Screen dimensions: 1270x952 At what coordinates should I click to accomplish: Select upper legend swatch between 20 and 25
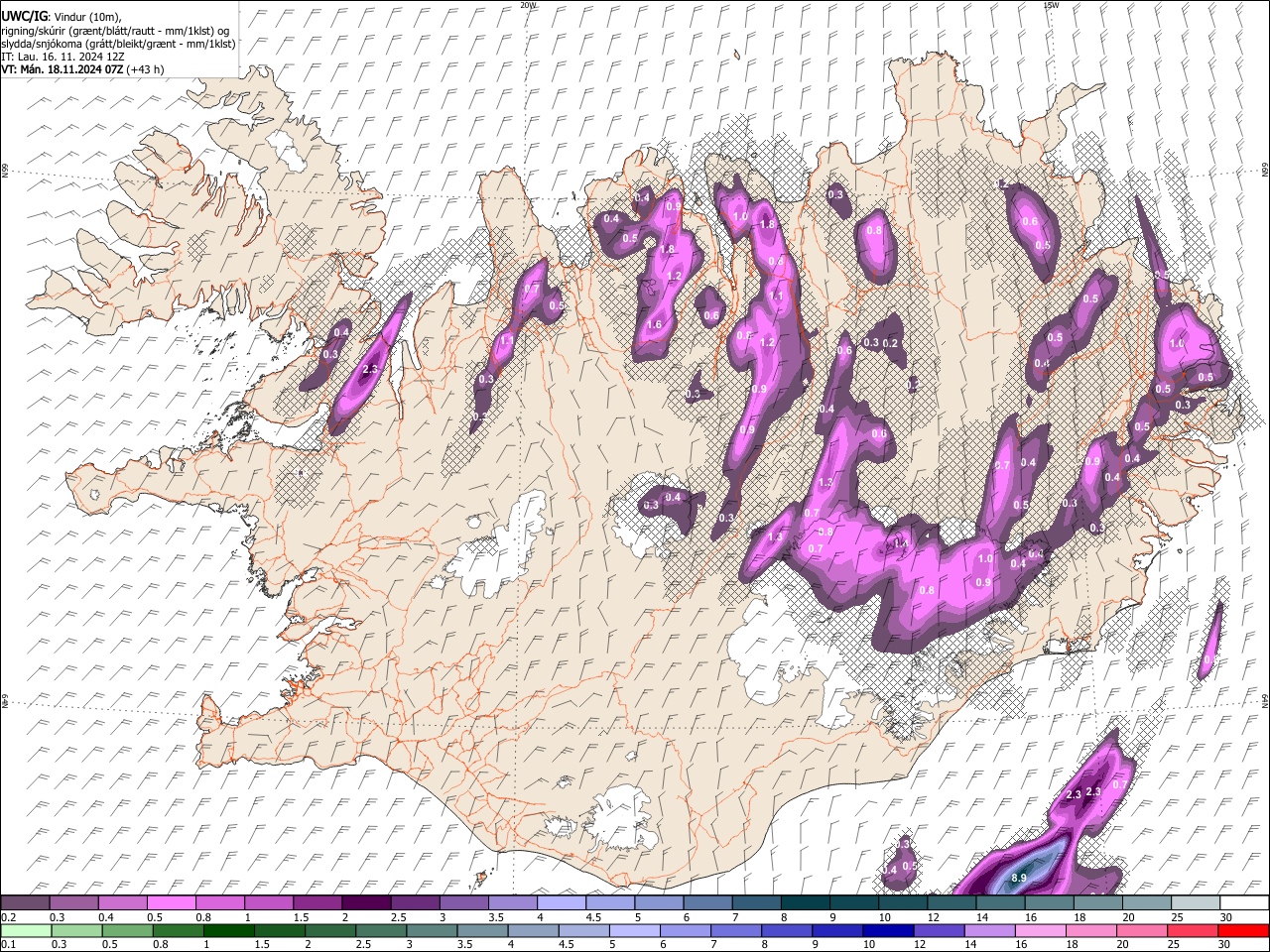pos(1146,902)
